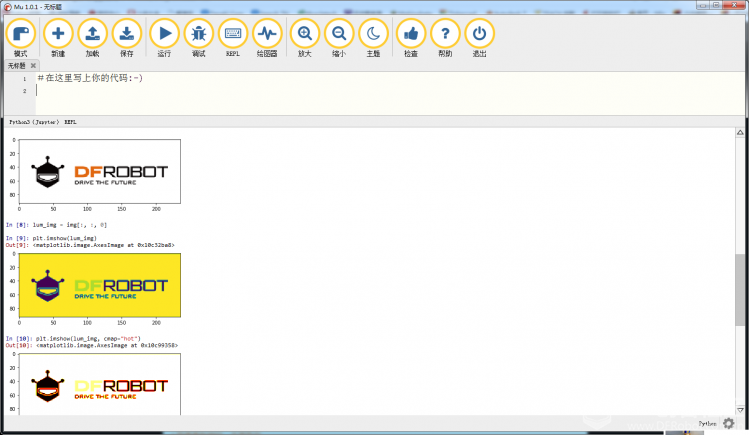Close the 无标题 tab
The height and width of the screenshot is (435, 749).
pos(33,65)
